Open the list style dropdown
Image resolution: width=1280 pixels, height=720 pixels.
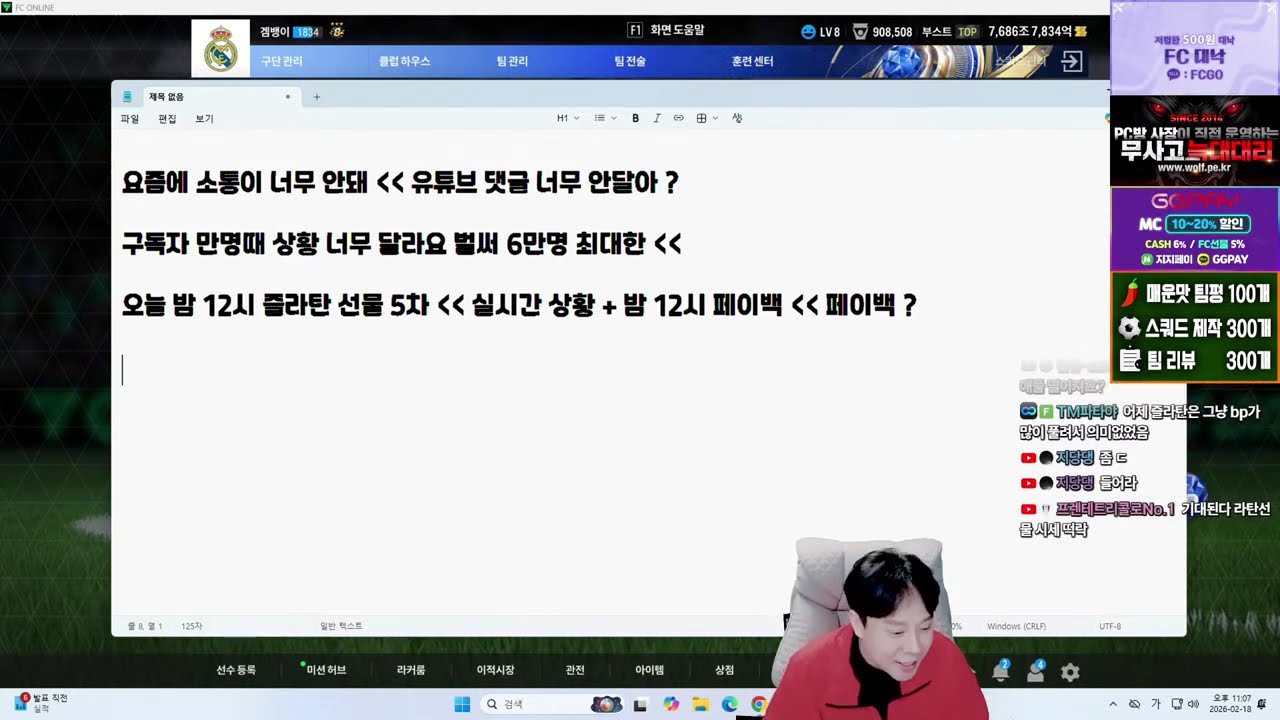(x=605, y=118)
